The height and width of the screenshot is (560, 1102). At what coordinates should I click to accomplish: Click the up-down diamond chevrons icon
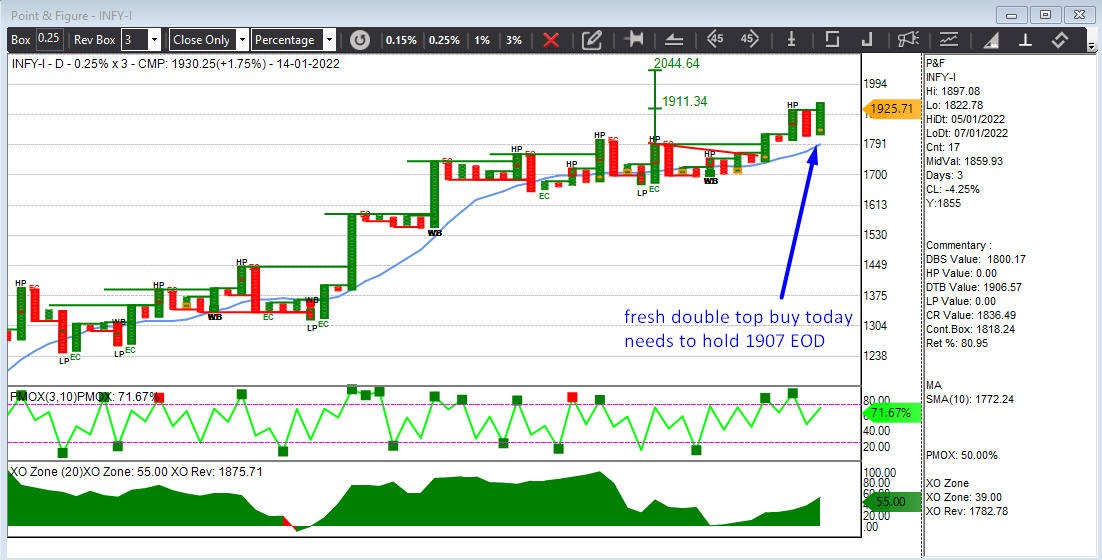(x=1060, y=39)
